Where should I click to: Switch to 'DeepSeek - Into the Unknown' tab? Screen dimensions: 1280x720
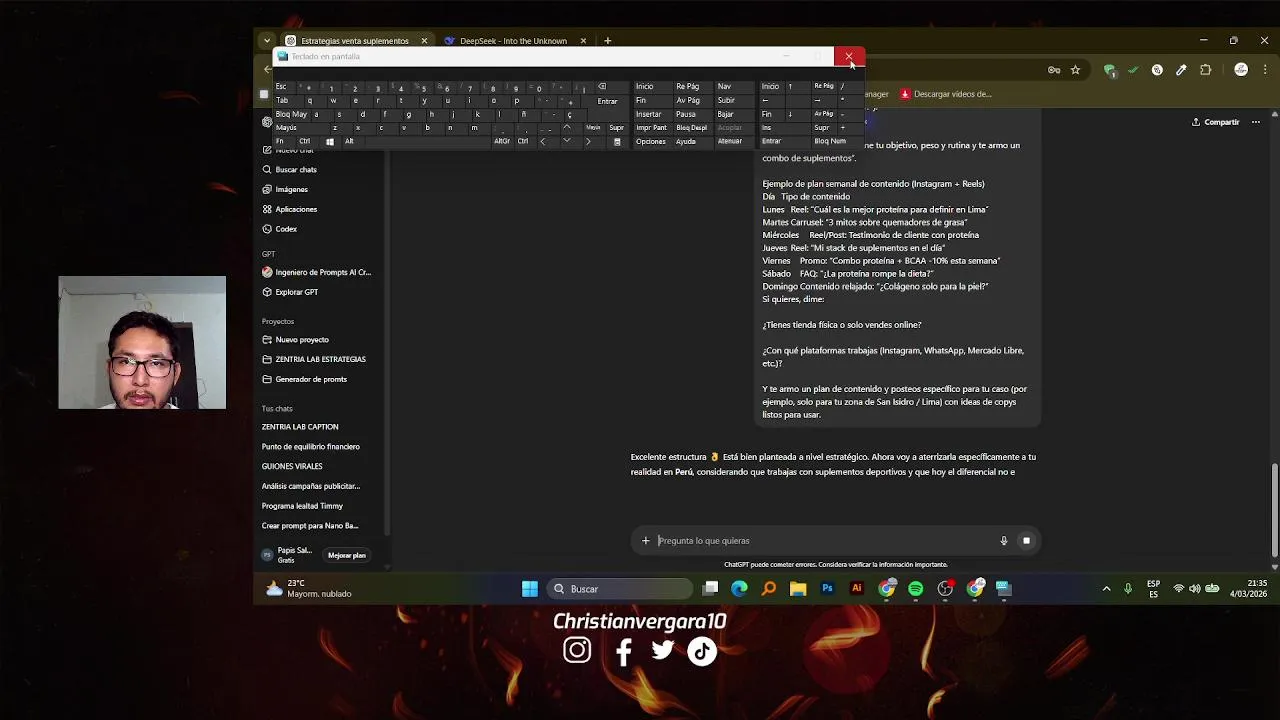(513, 41)
